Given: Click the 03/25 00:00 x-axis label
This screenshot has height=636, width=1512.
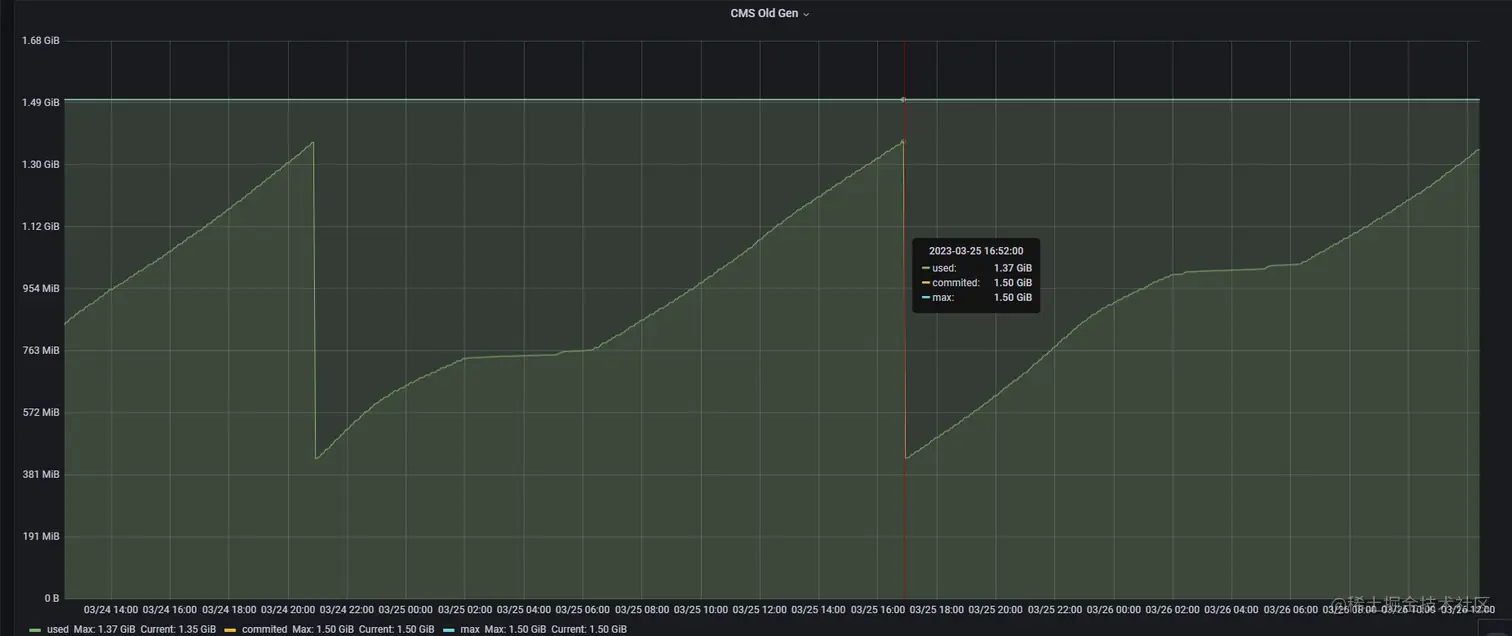Looking at the screenshot, I should 406,609.
